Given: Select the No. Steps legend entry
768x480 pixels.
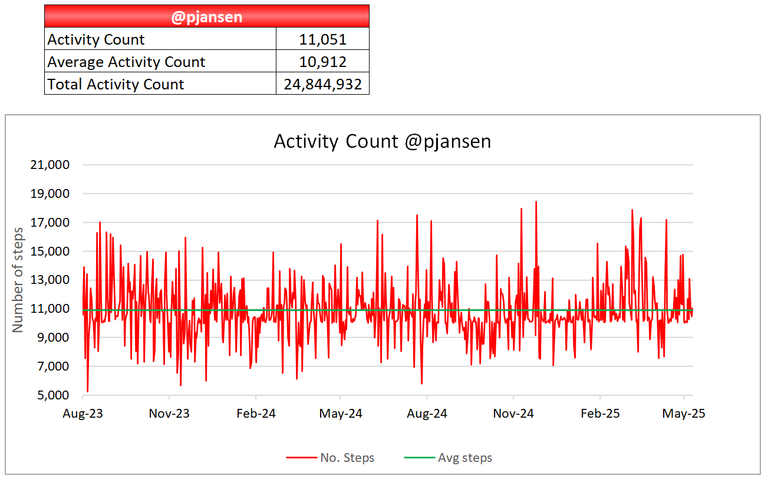Looking at the screenshot, I should [331, 457].
